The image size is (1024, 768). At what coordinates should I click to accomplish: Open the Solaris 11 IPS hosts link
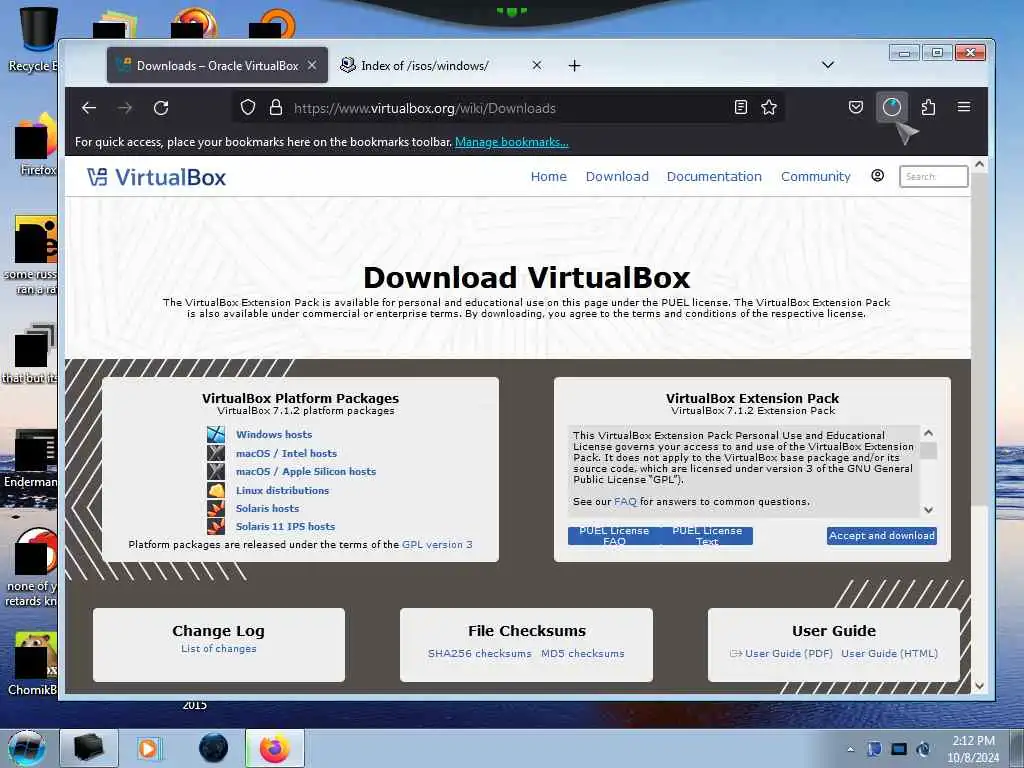[x=285, y=526]
